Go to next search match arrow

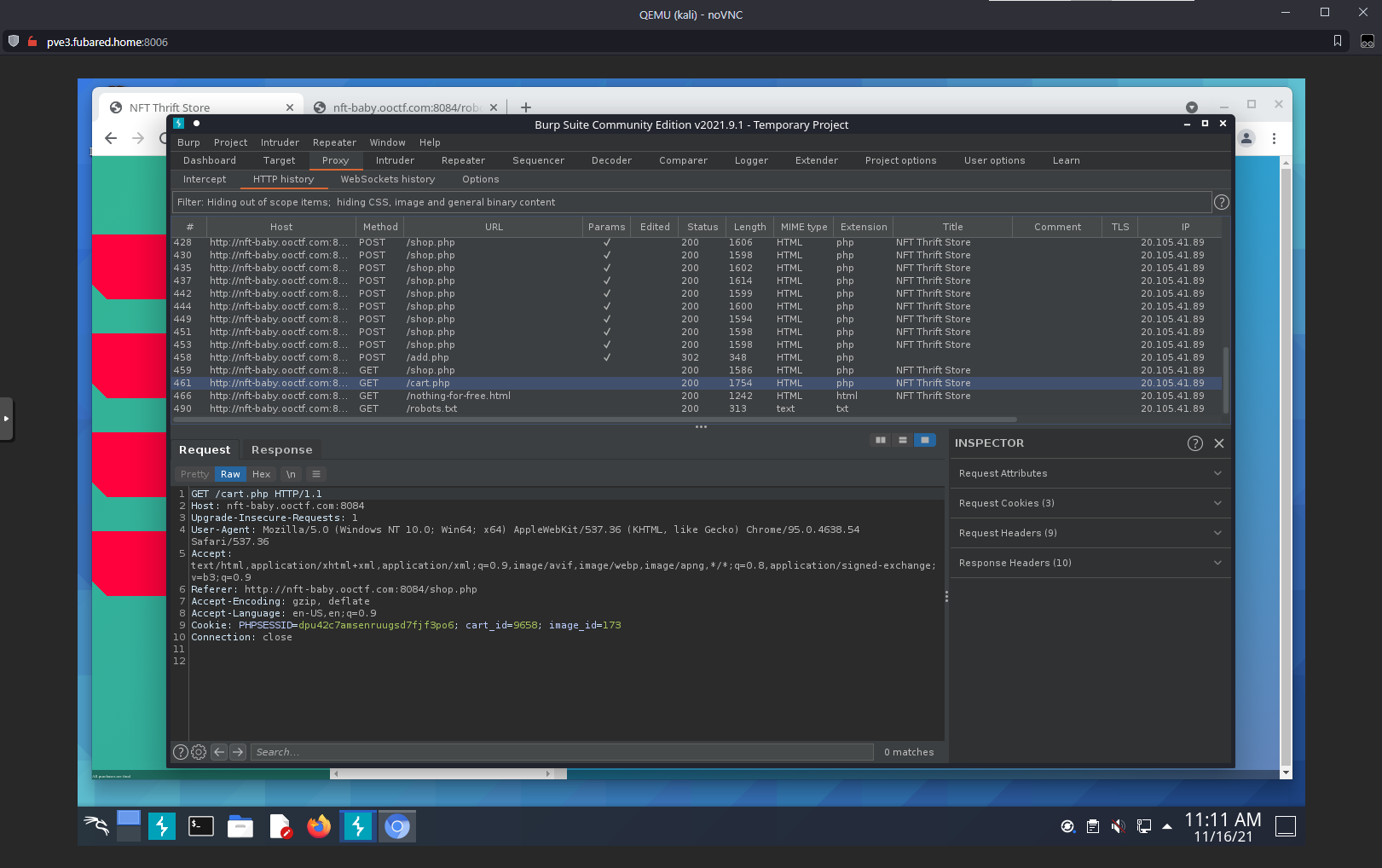pyautogui.click(x=238, y=752)
